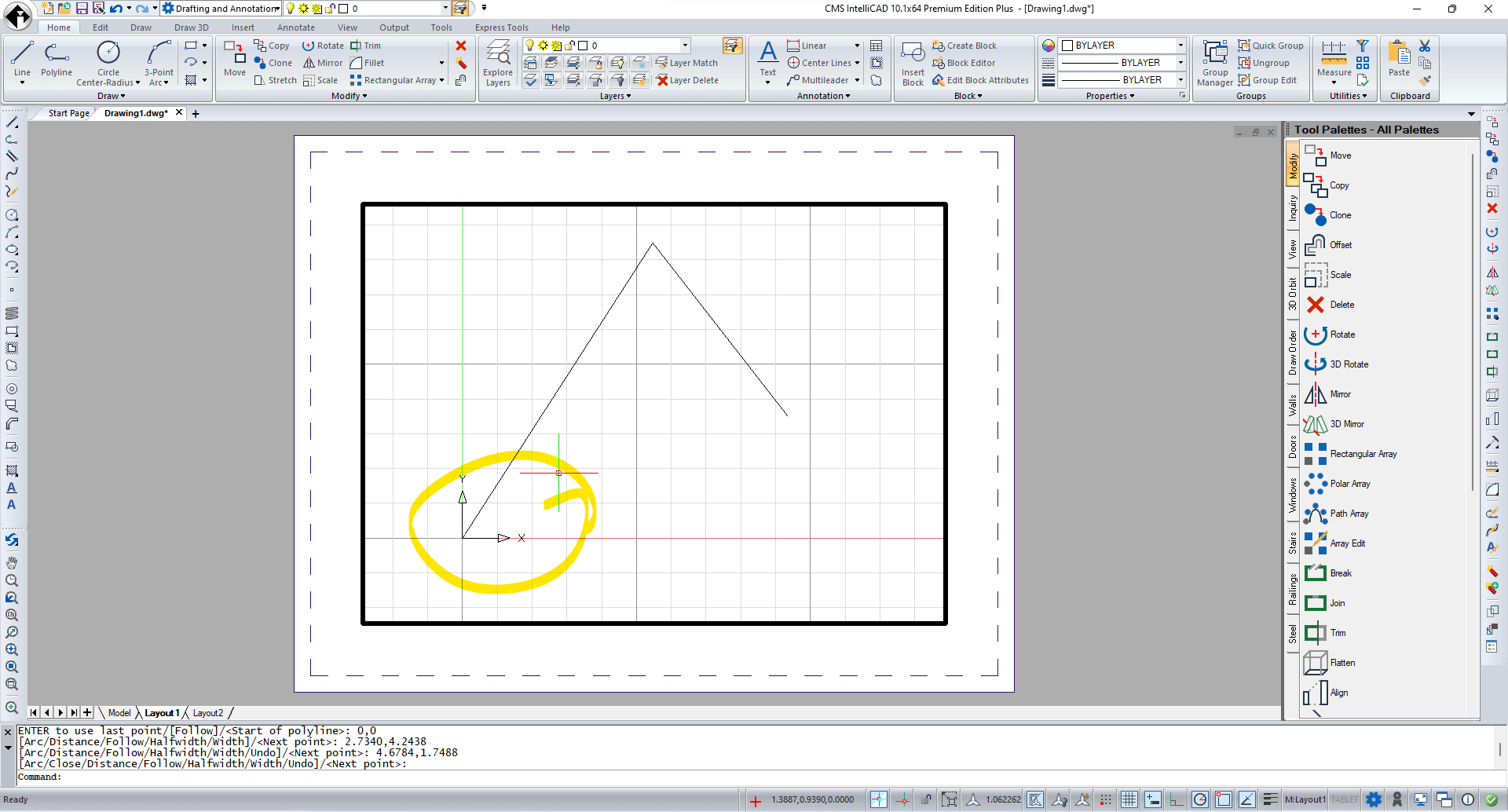The height and width of the screenshot is (812, 1508).
Task: Select Path Array in Tool Palettes
Action: [x=1336, y=514]
